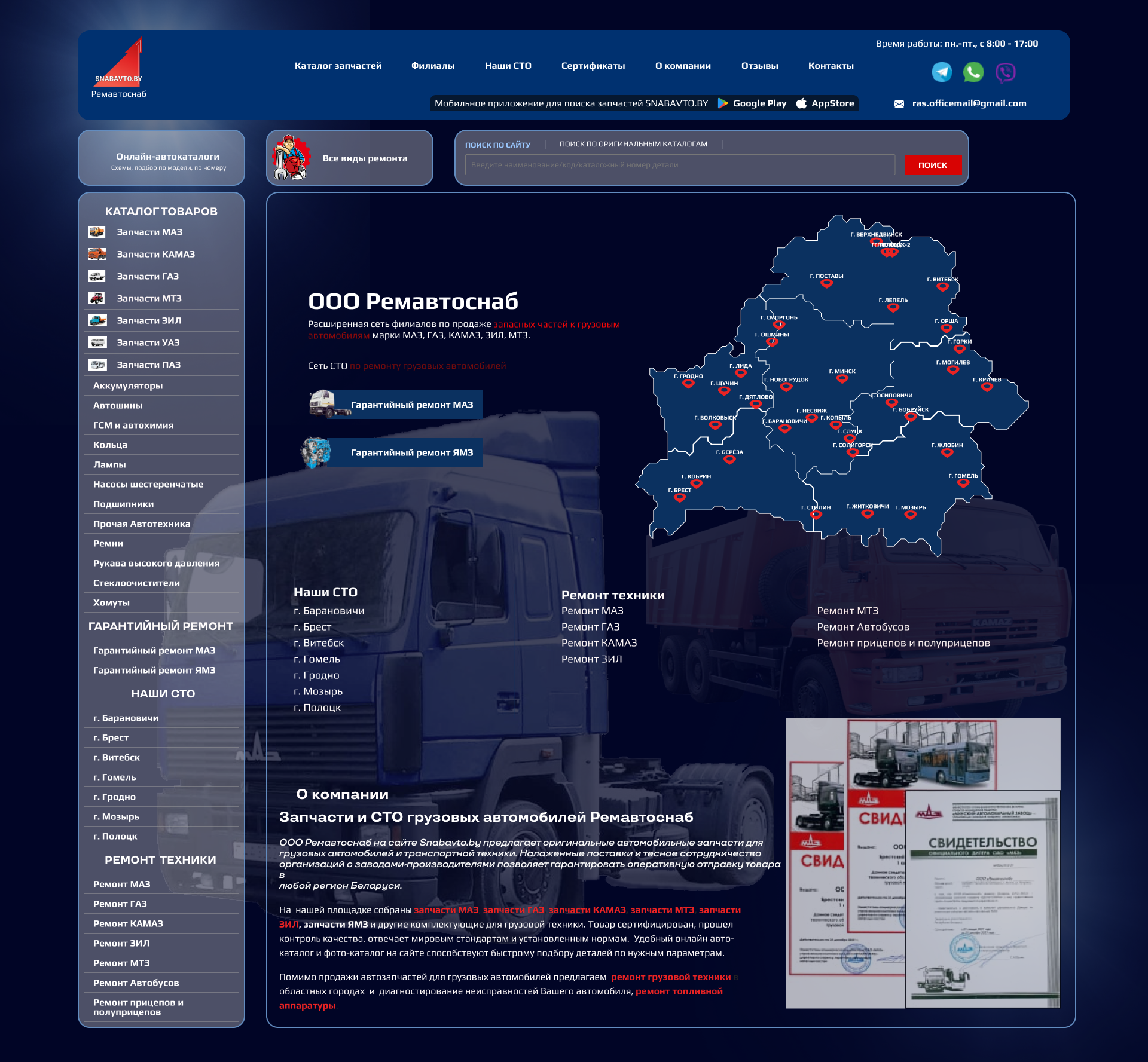Click Ремонт КАМАЗ in Ремонт техники list
This screenshot has height=1062, width=1148.
click(x=599, y=642)
